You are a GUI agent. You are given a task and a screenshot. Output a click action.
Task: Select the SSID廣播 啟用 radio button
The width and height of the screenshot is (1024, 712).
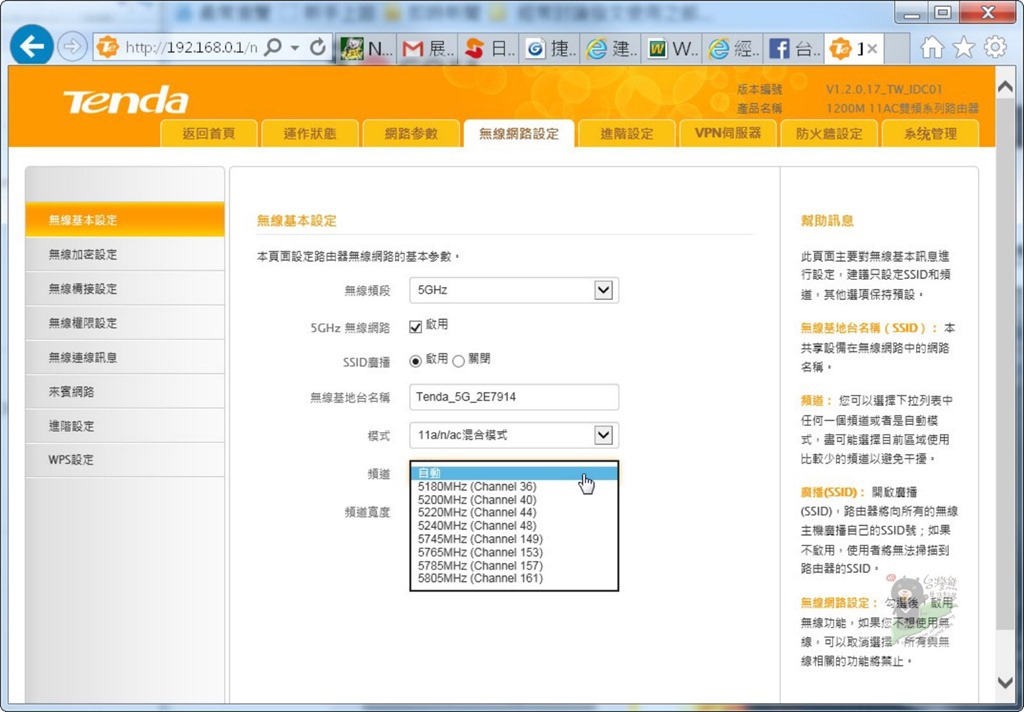click(x=416, y=361)
